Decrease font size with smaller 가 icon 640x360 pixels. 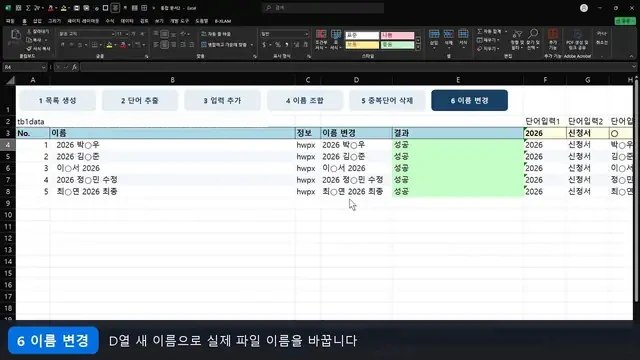pyautogui.click(x=142, y=34)
